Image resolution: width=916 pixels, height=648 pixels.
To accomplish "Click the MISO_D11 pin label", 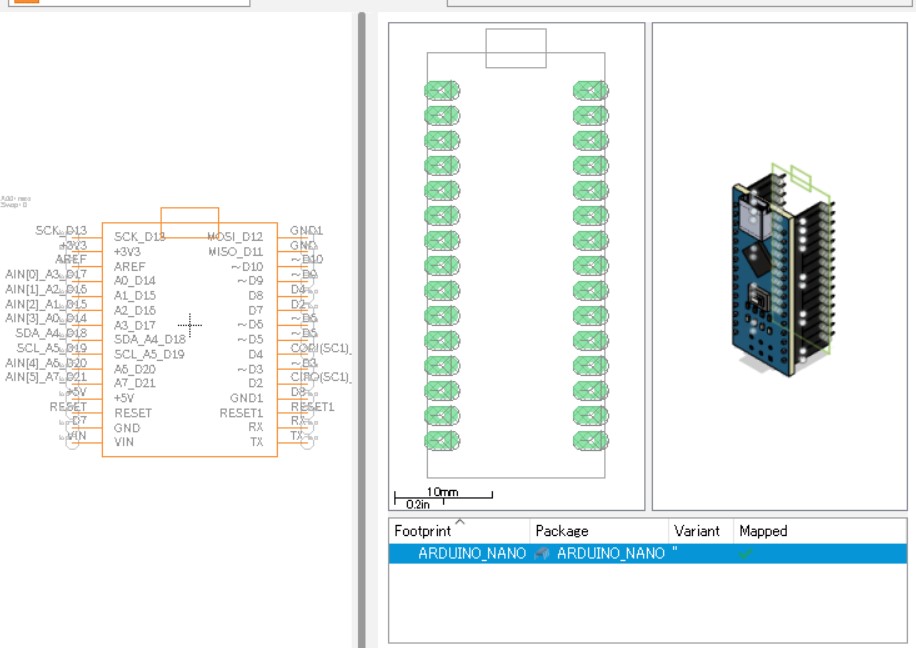I will click(x=235, y=252).
